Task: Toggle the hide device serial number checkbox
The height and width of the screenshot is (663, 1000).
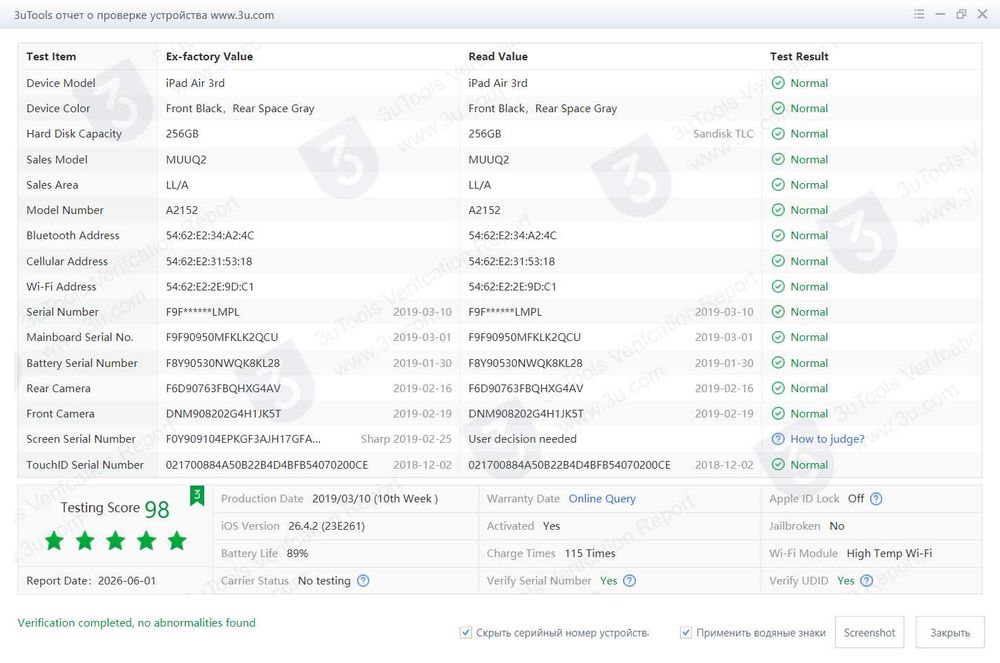Action: (466, 632)
